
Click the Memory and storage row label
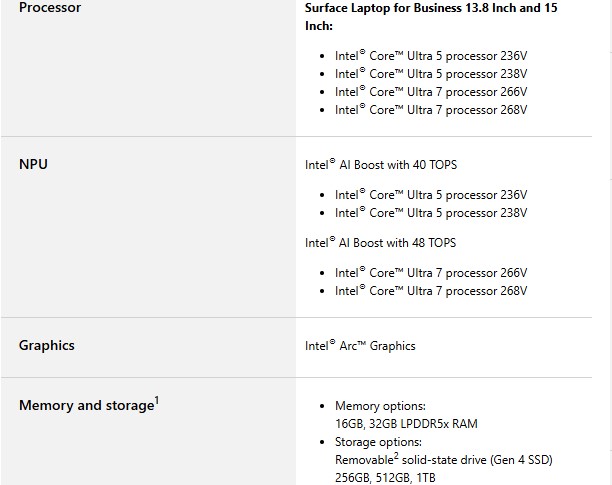[86, 405]
